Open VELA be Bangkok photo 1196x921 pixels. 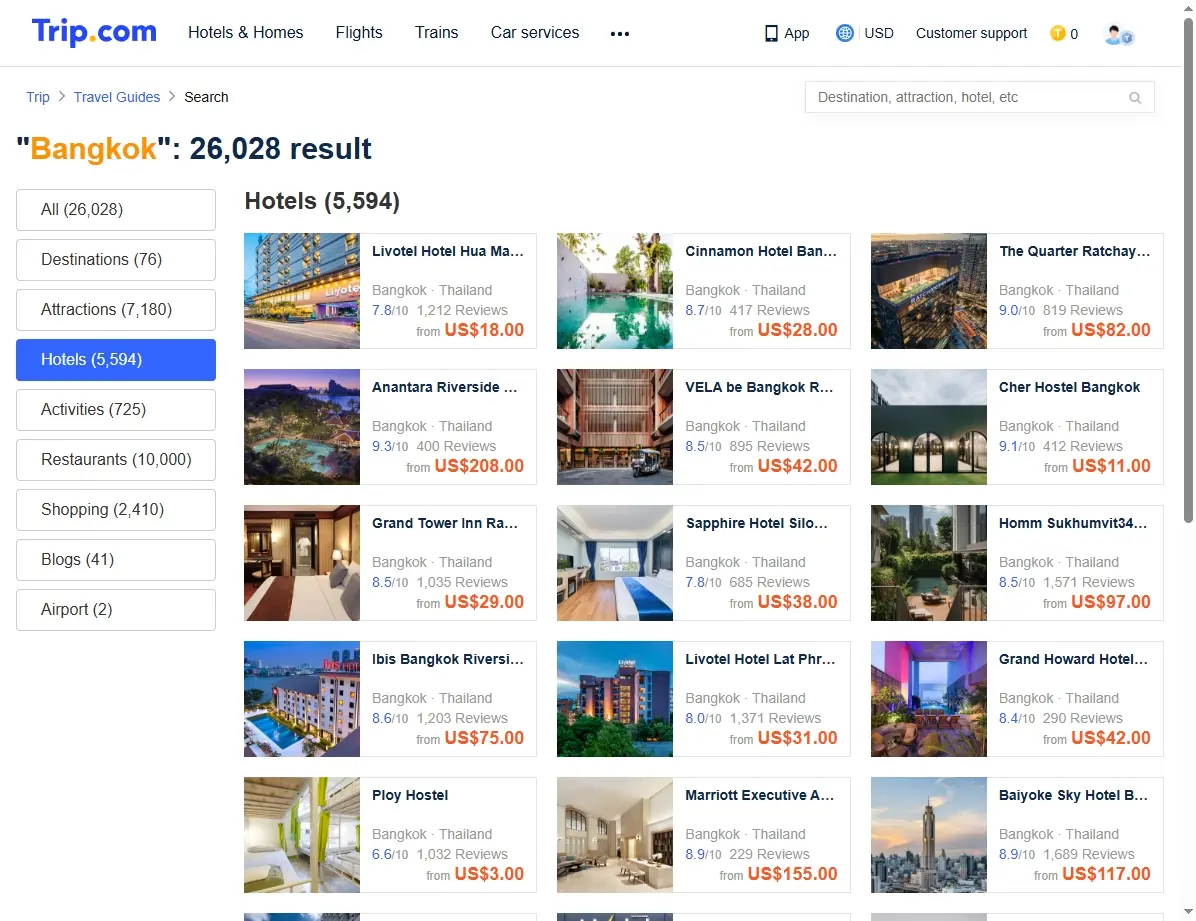coord(615,427)
